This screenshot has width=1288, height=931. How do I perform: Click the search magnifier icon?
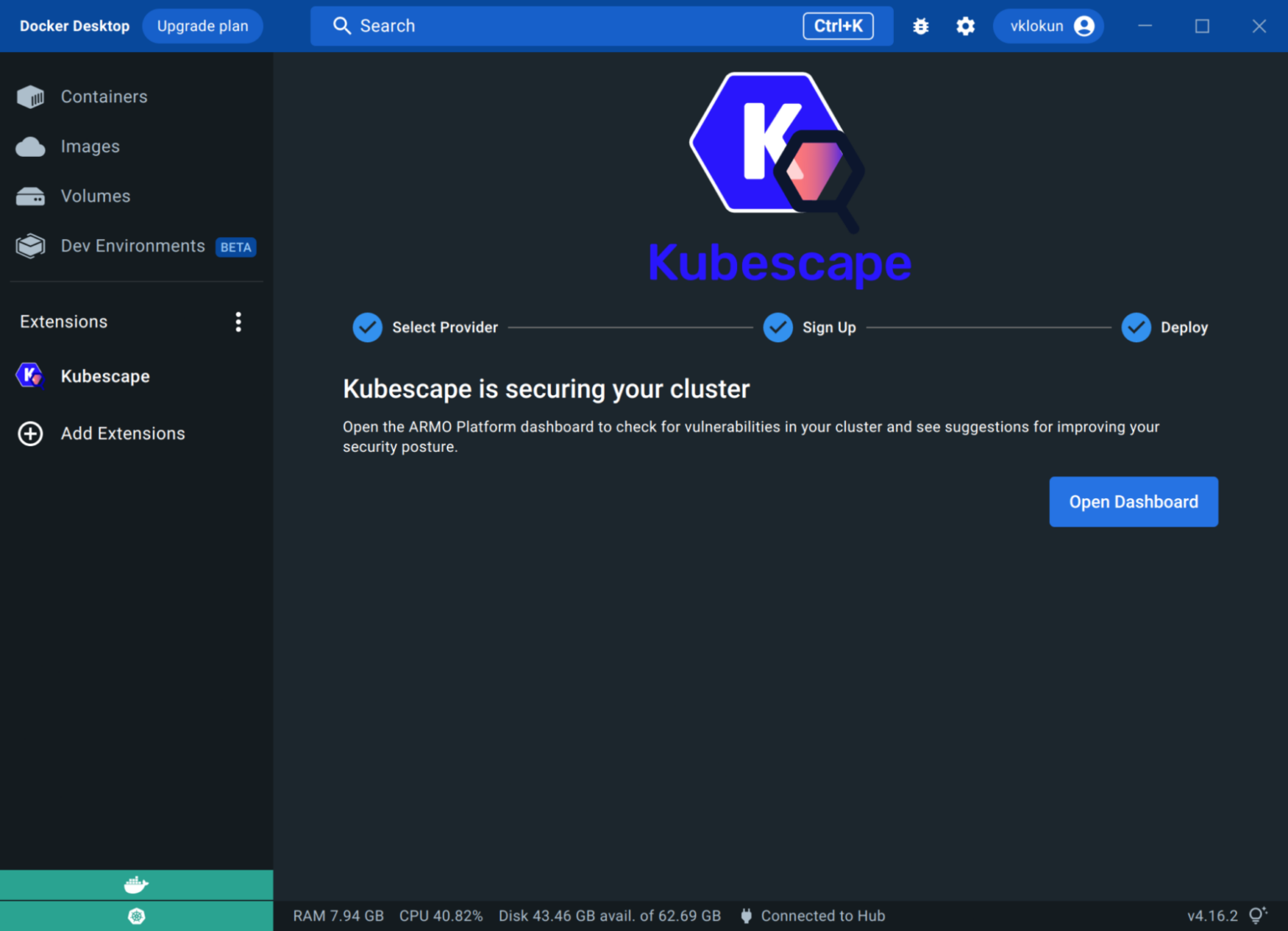[341, 26]
